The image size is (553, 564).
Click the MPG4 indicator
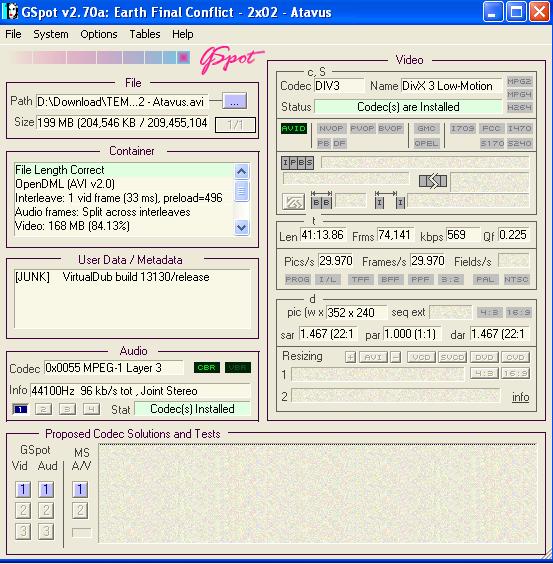(x=519, y=94)
